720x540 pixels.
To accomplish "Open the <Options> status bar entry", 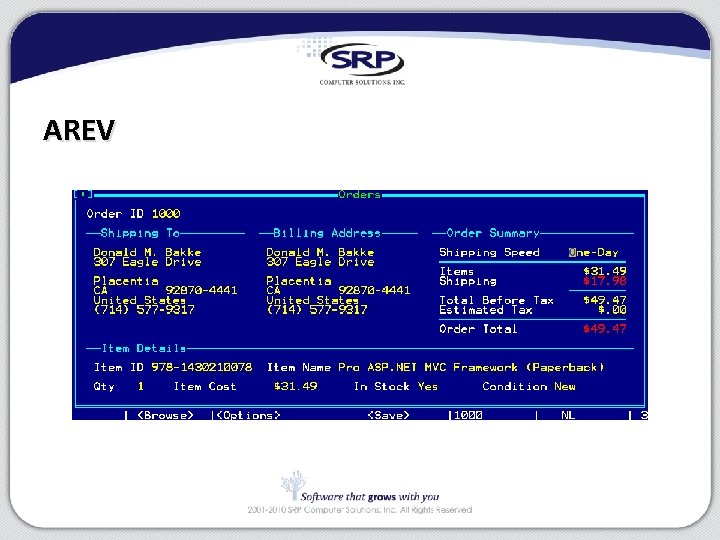I will 248,415.
